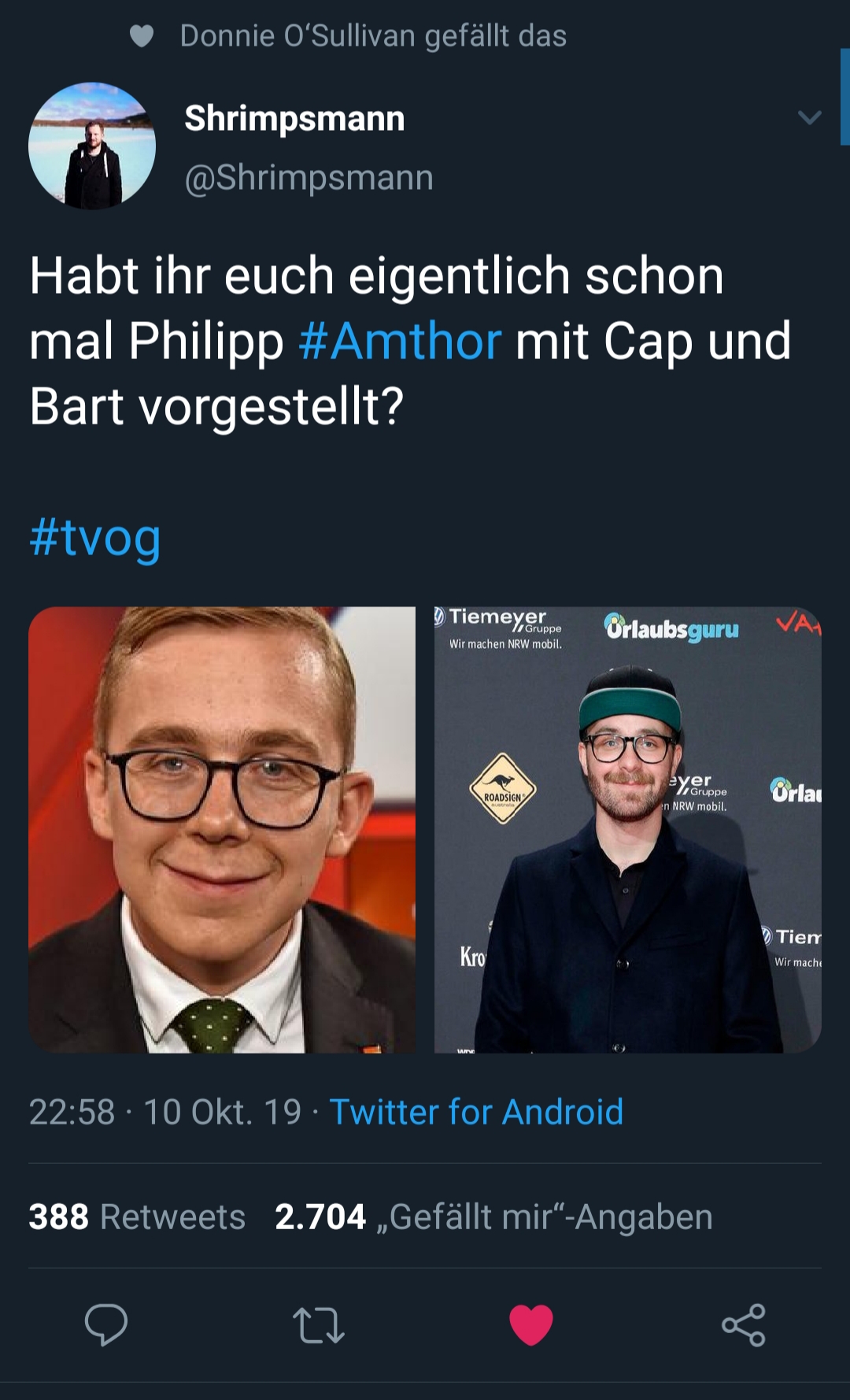Click the 22:58 · 10 Okt. 19 timestamp

click(x=165, y=1112)
